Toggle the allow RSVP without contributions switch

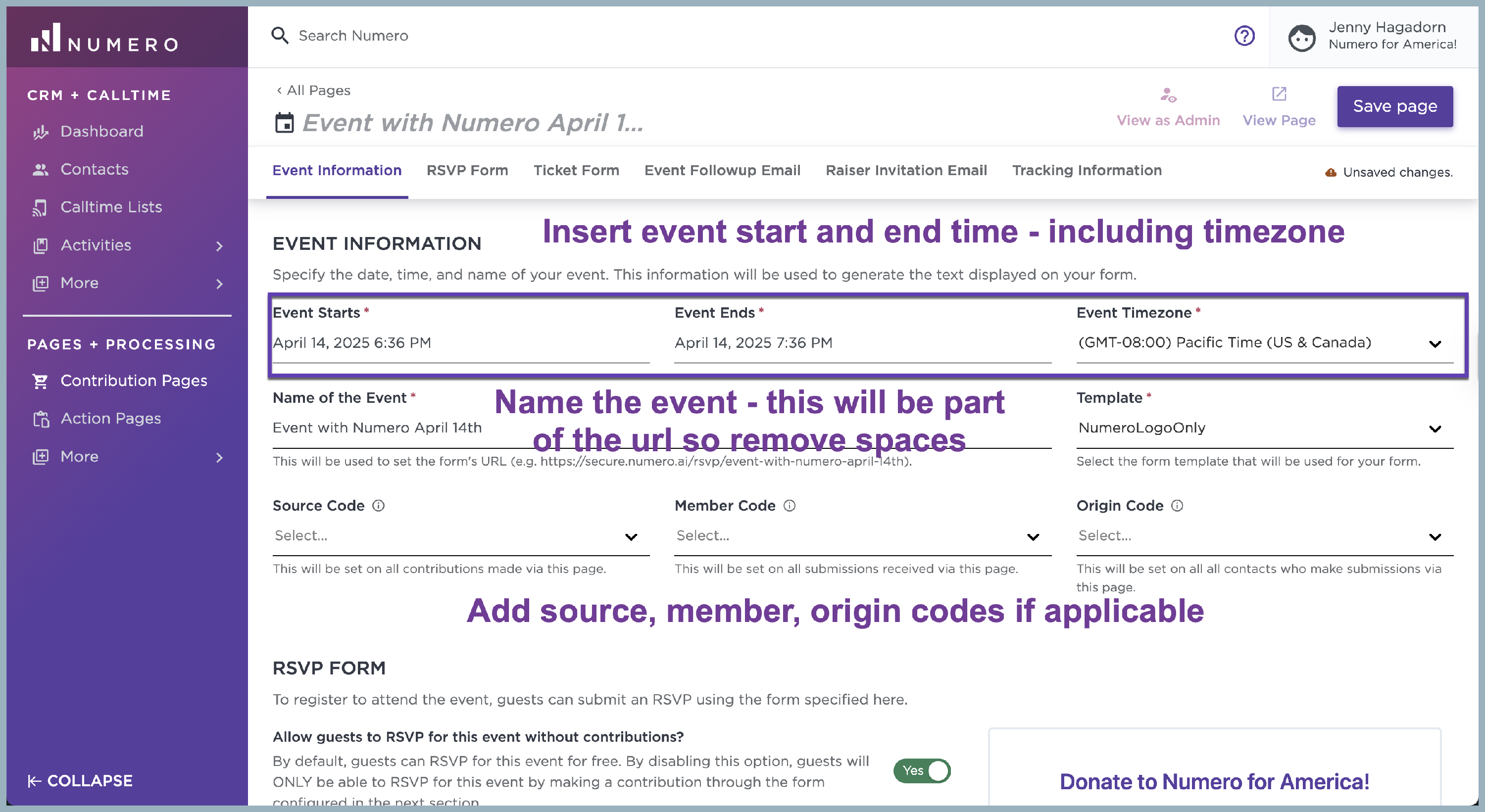point(922,770)
